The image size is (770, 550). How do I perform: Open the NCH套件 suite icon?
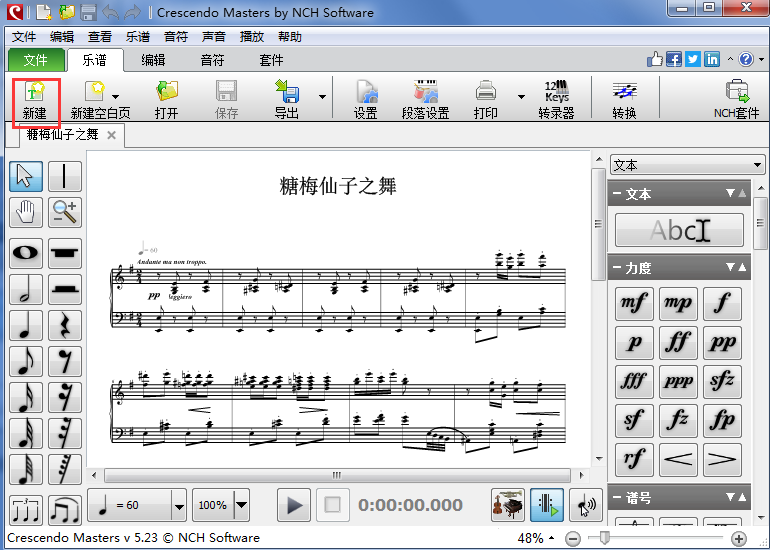pyautogui.click(x=736, y=100)
